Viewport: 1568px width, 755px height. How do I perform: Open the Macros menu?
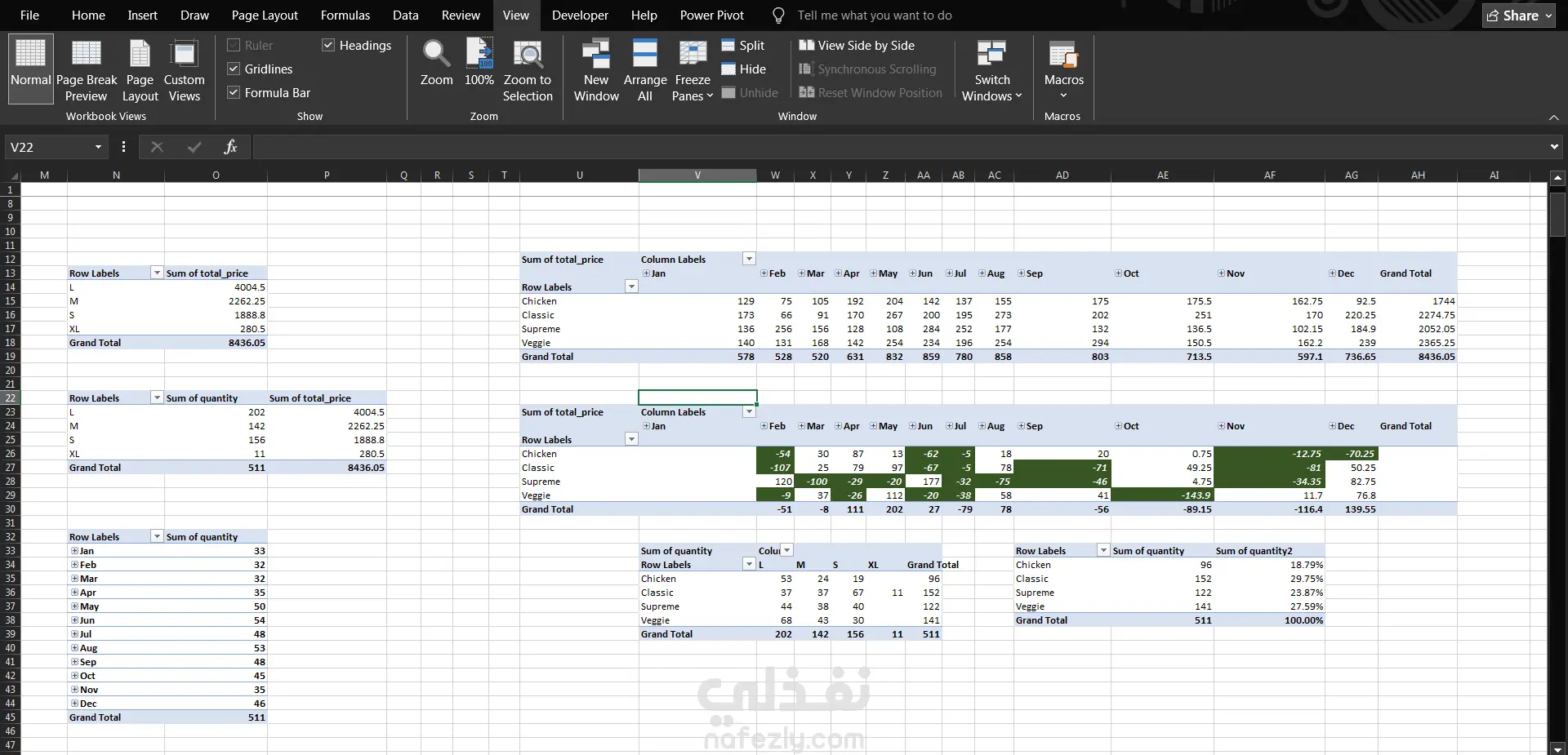(x=1063, y=70)
